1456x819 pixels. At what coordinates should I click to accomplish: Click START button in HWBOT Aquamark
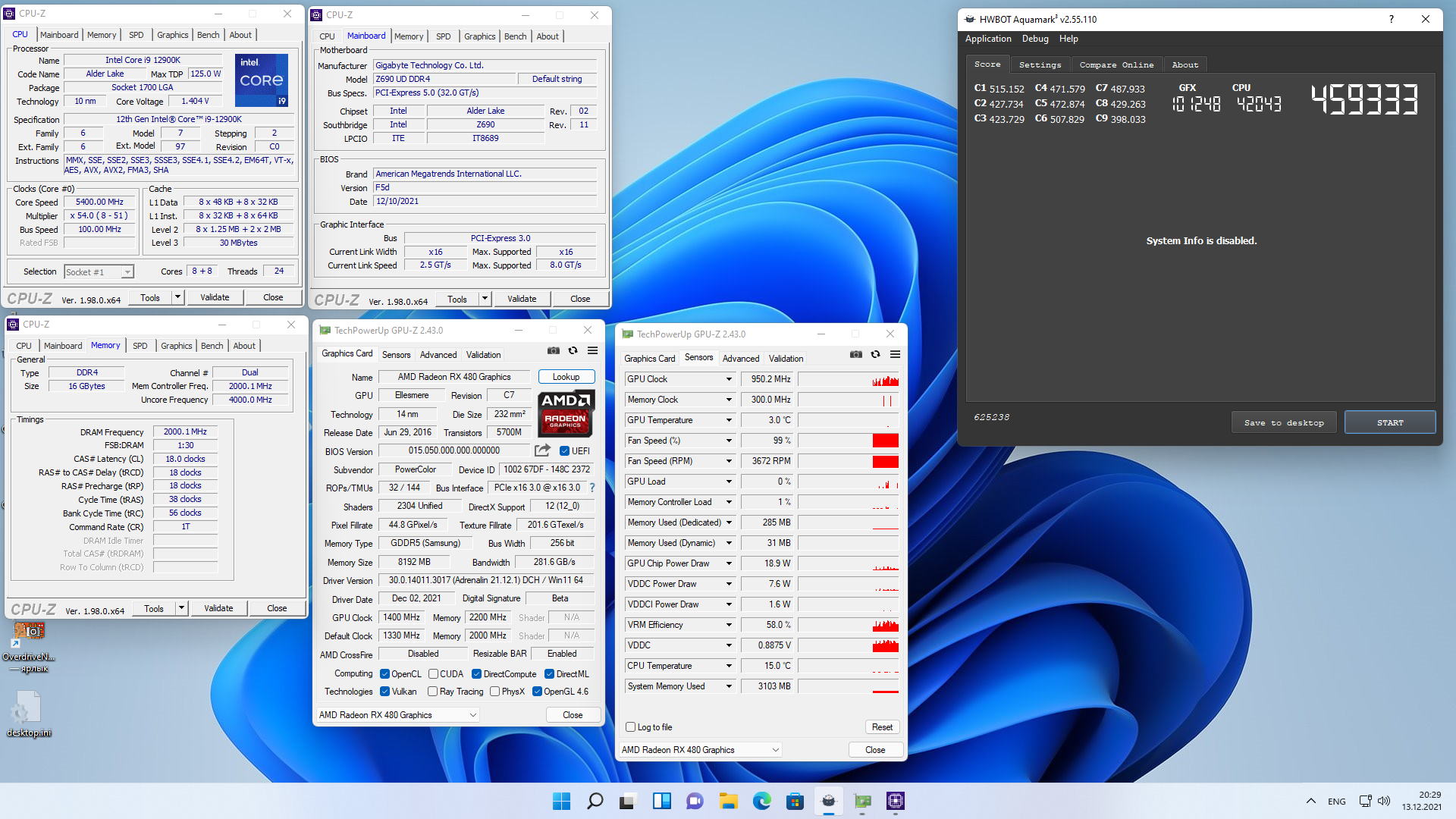click(x=1390, y=422)
